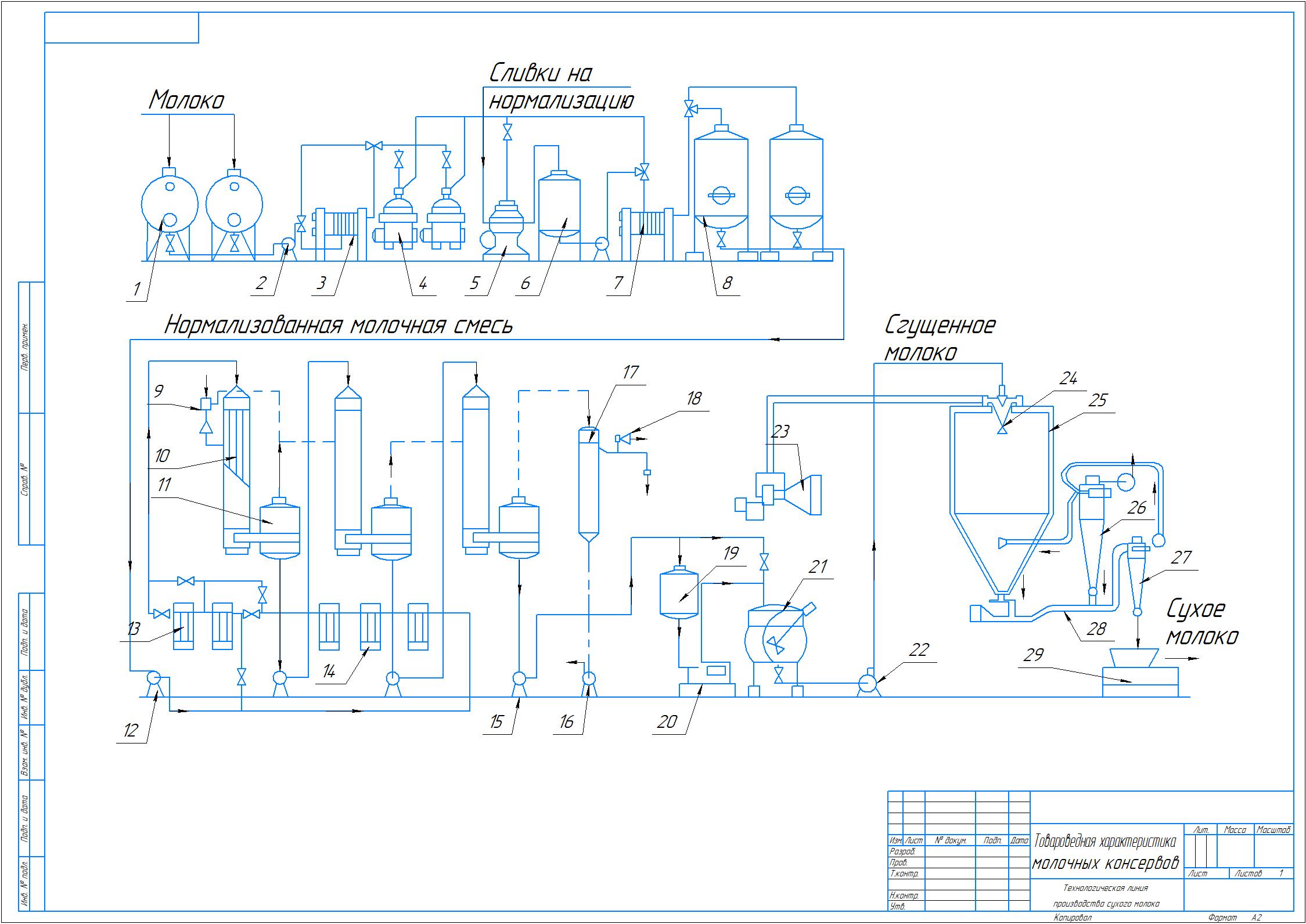
Task: Click the 'Молоко' inlet label
Action: coord(186,101)
